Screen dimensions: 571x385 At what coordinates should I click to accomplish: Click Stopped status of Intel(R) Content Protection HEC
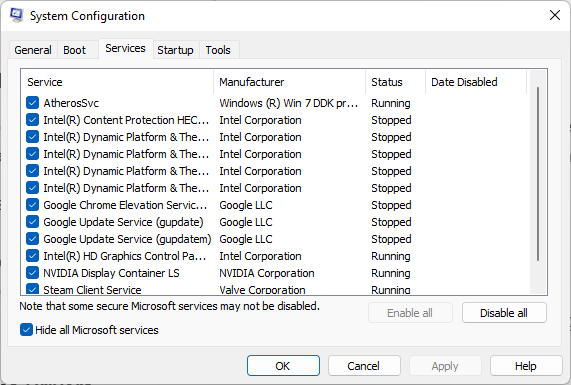point(391,120)
